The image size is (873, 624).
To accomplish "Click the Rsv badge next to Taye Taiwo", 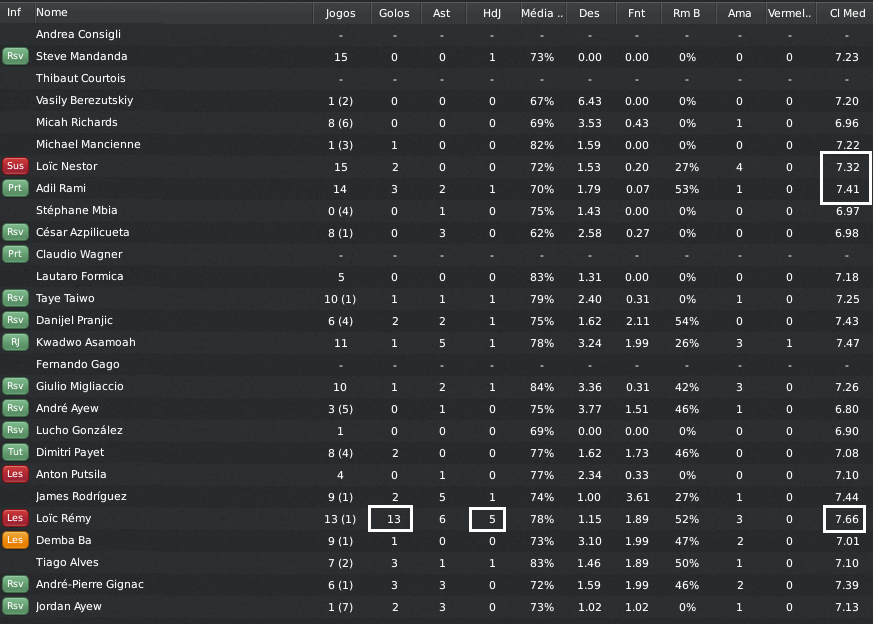I will tap(15, 298).
